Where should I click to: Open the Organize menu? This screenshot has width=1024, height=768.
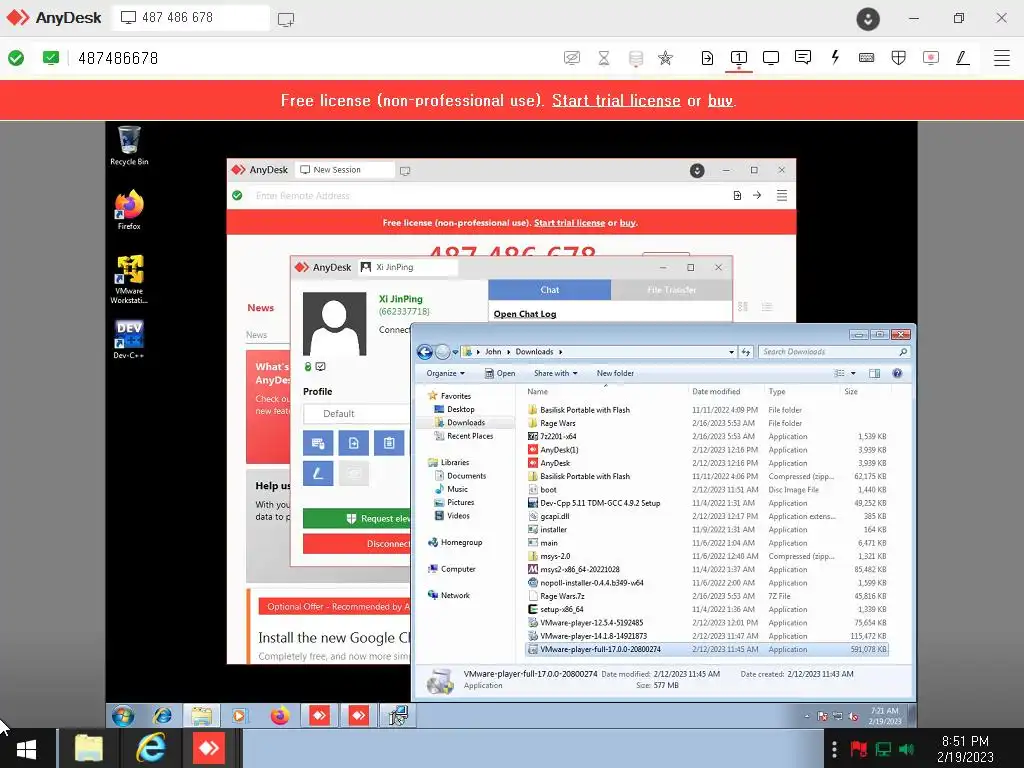coord(446,374)
